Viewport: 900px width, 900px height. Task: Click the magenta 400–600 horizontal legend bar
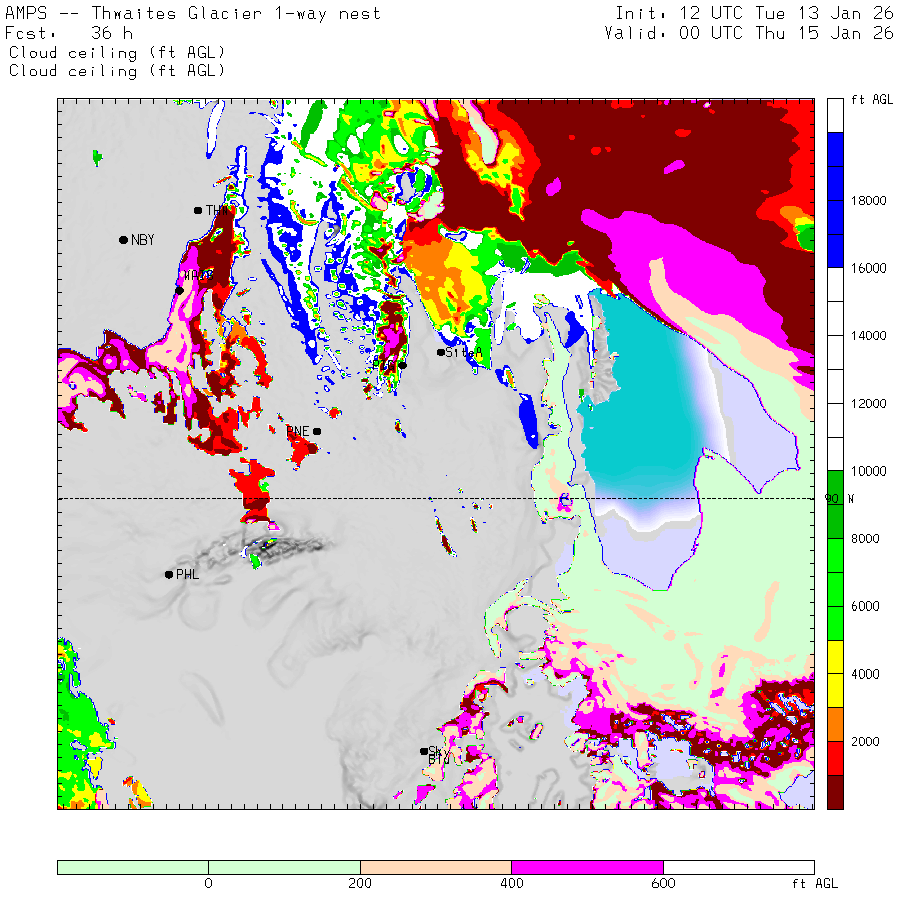coord(586,867)
